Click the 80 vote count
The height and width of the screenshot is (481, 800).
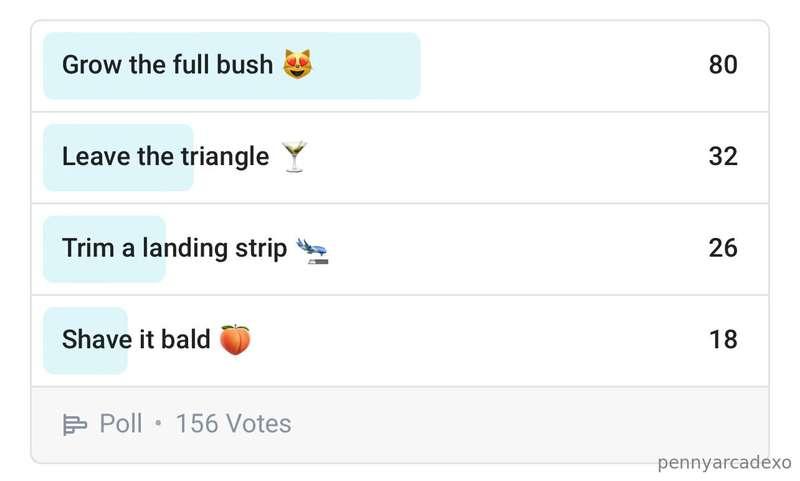723,65
